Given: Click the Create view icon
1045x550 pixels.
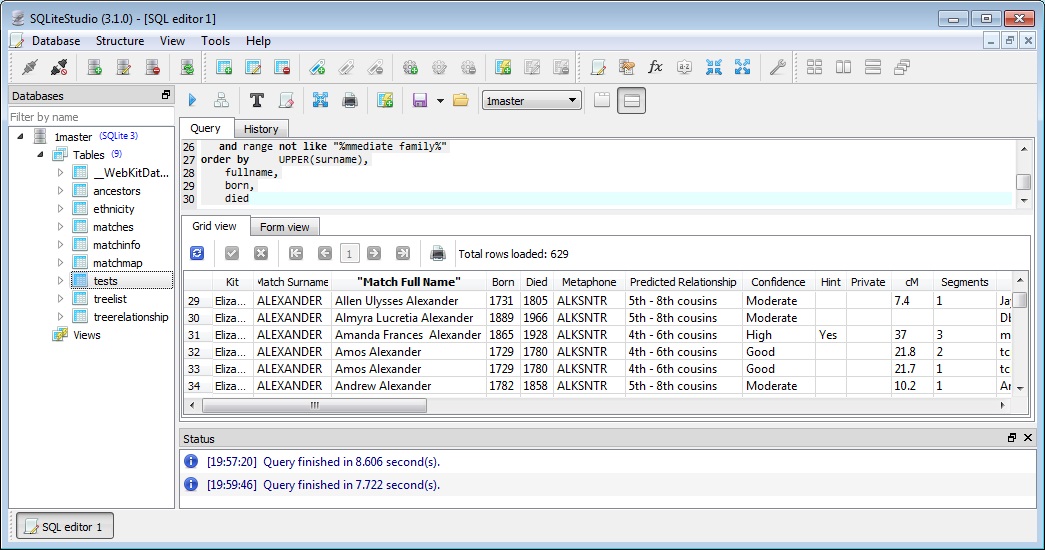Looking at the screenshot, I should 503,67.
